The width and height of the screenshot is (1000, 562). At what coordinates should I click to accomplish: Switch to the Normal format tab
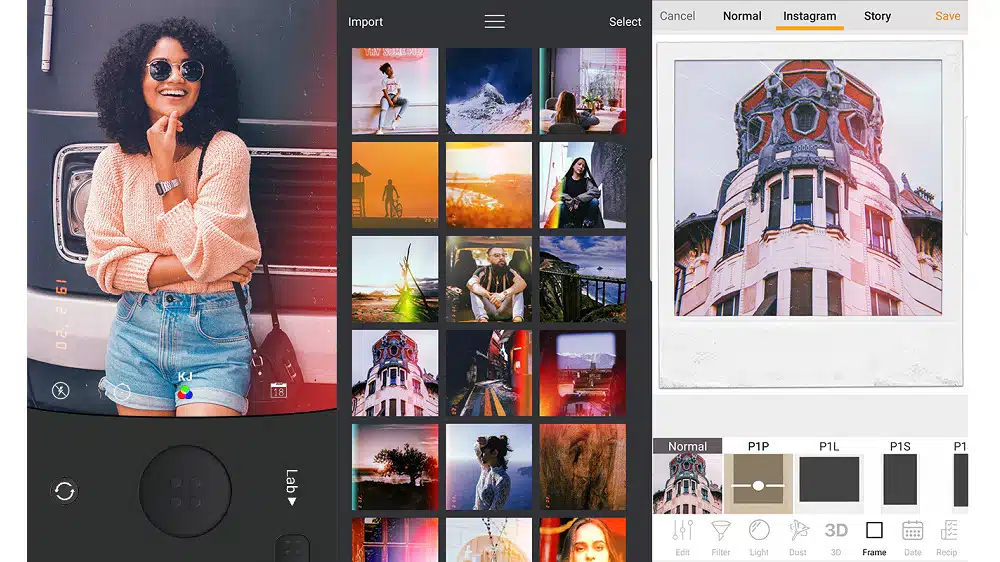coord(742,16)
